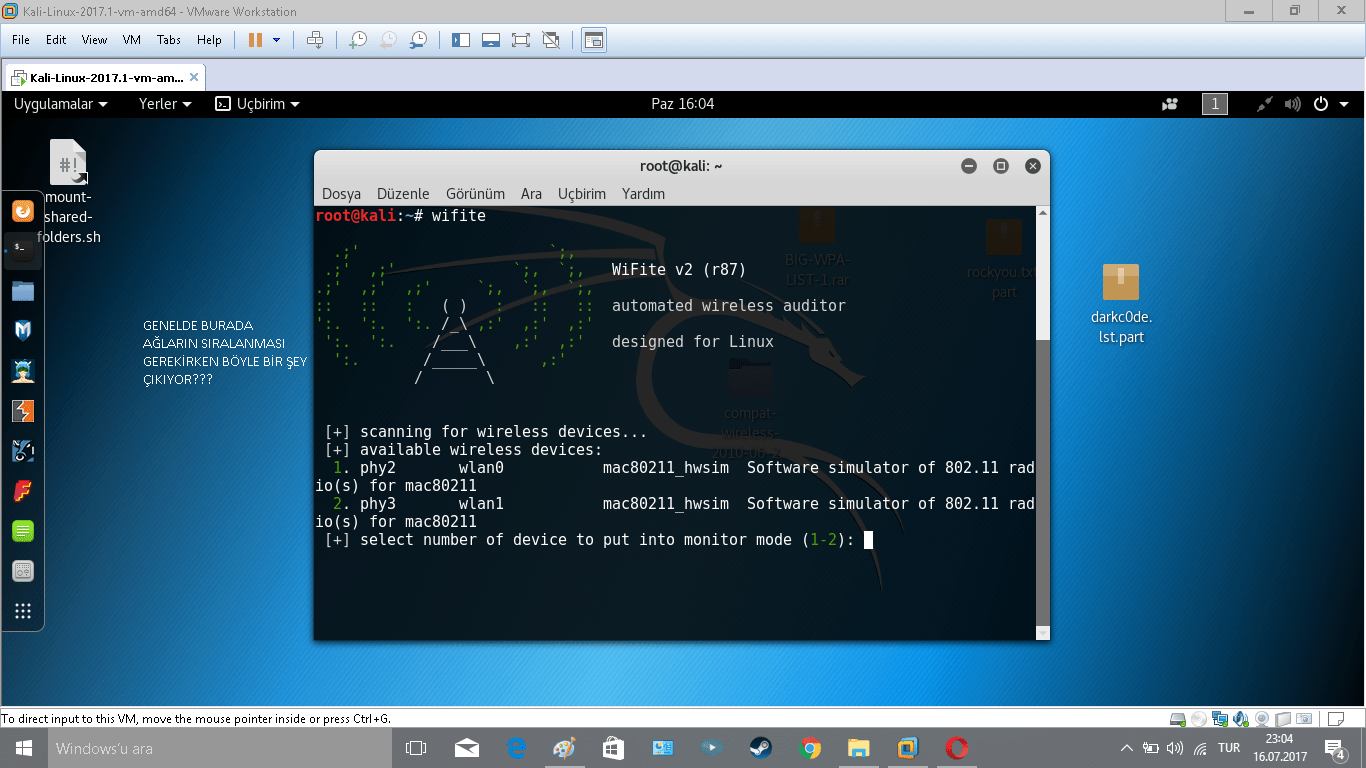Open the Paz 16:04 clock panel

[683, 104]
